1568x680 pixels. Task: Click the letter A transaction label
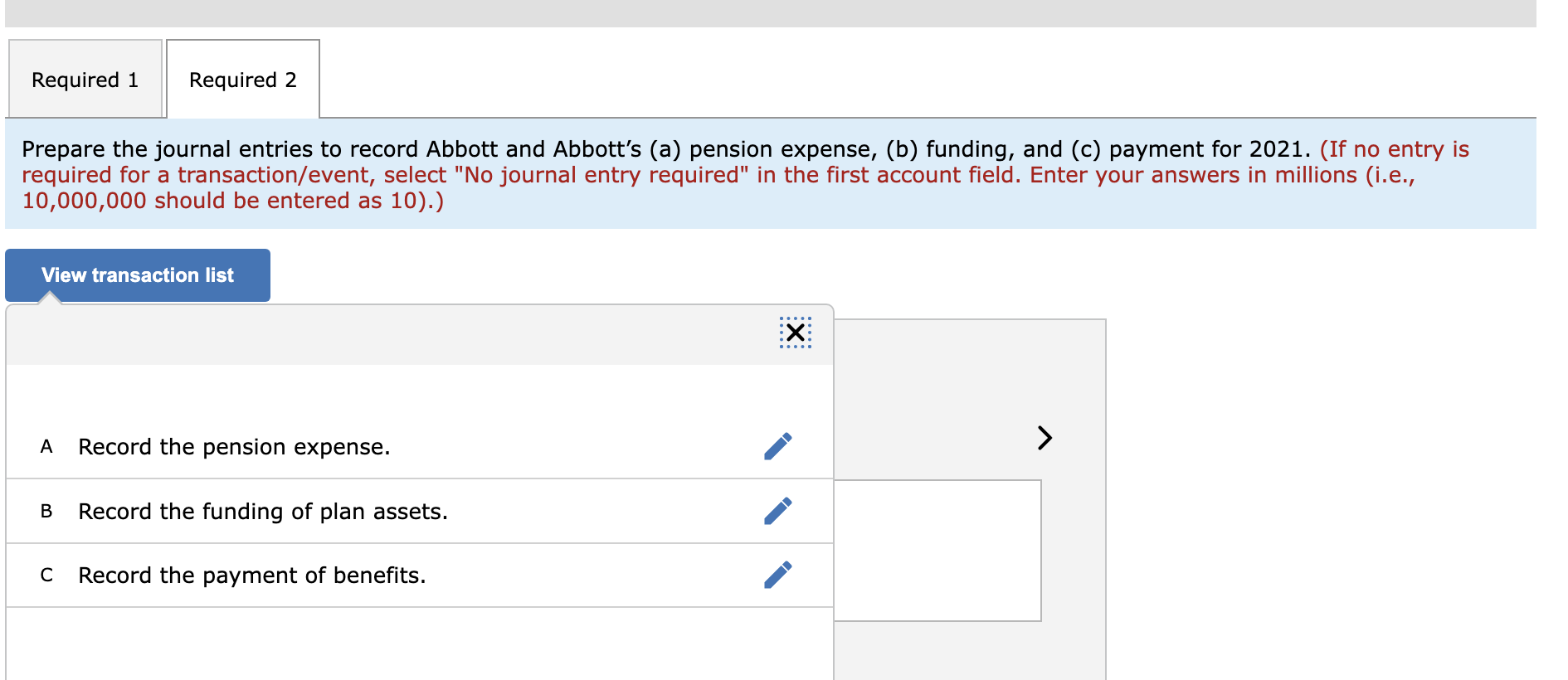46,446
